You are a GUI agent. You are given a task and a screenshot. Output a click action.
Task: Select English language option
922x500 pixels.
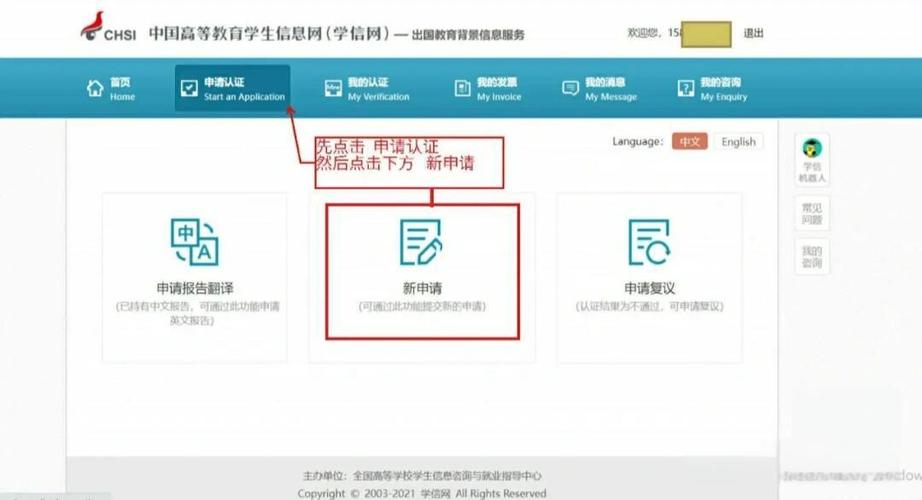click(x=739, y=142)
